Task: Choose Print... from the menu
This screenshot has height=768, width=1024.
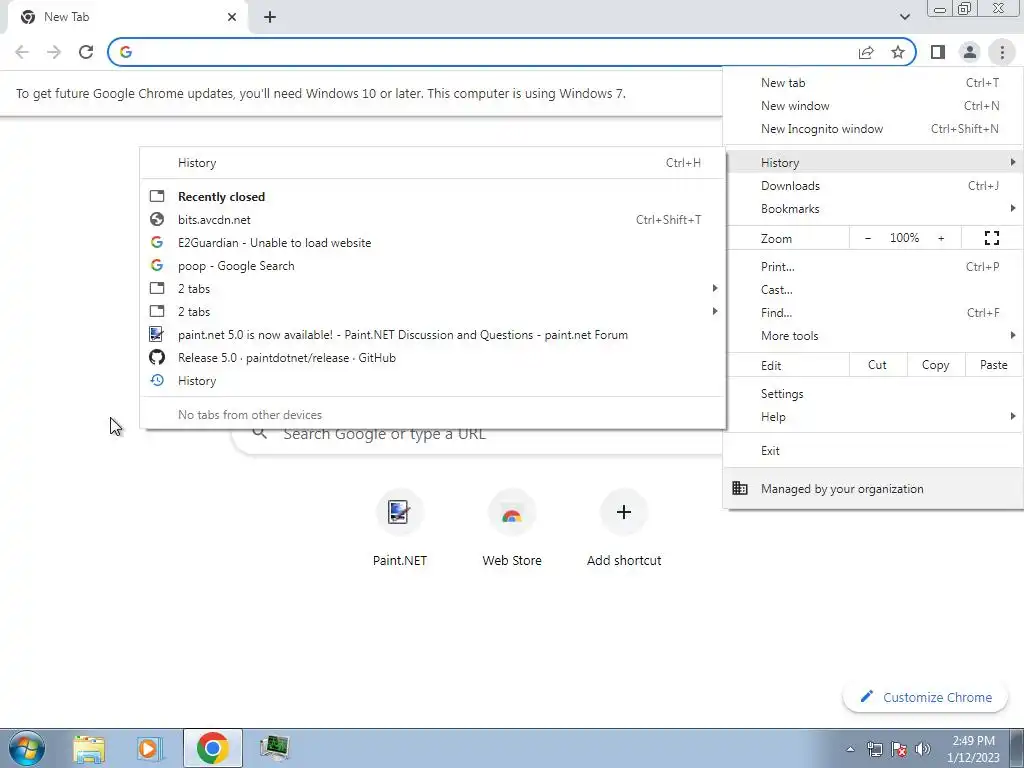Action: pos(873,266)
